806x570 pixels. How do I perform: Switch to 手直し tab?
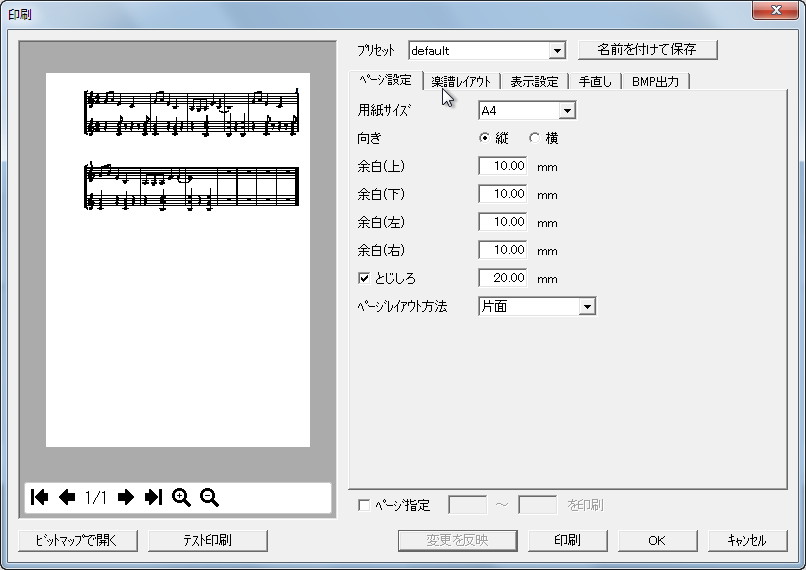pos(595,81)
